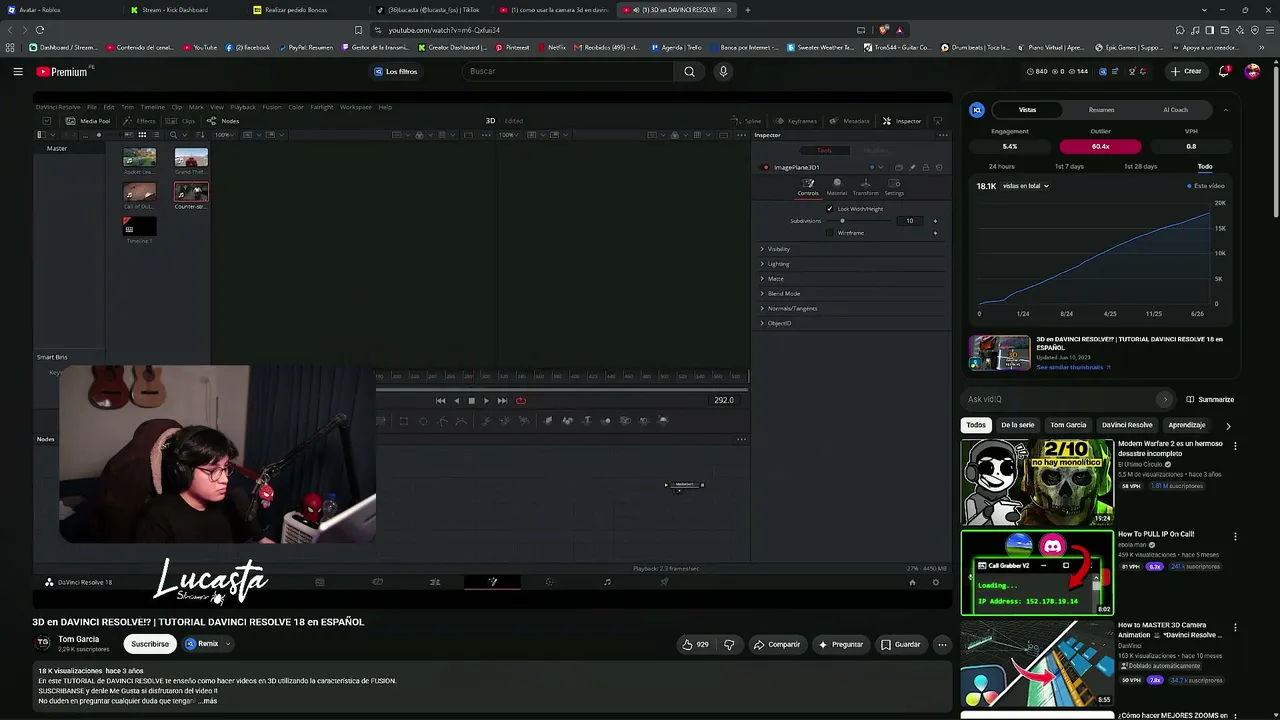
Task: Click the Compartir button
Action: point(777,644)
